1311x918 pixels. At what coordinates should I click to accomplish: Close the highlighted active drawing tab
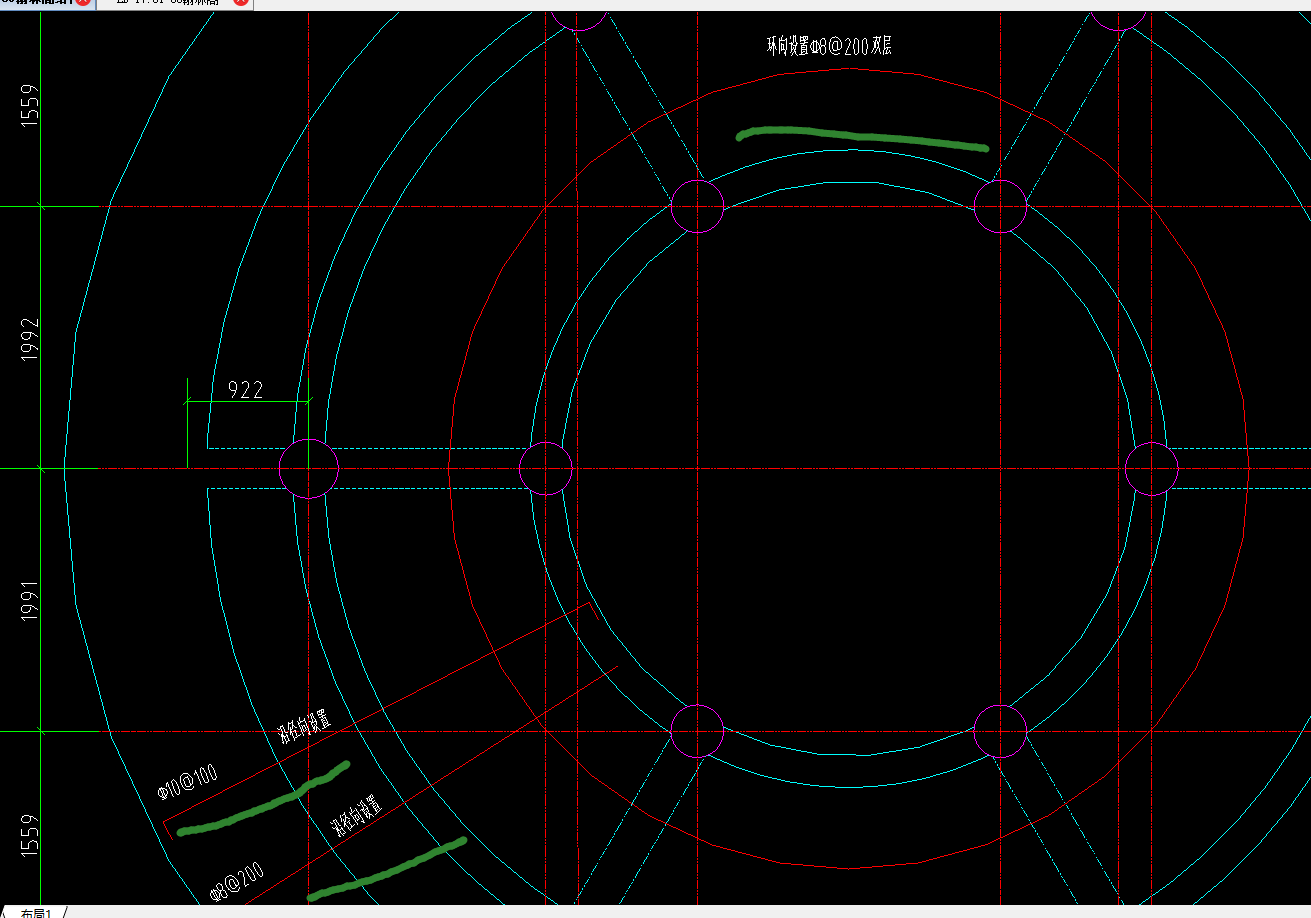(83, 3)
